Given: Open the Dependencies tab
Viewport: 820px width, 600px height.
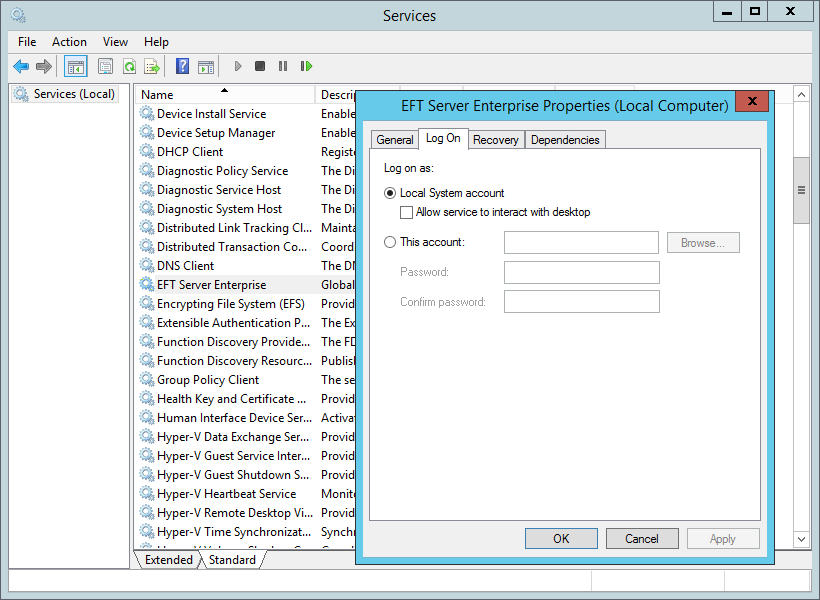Looking at the screenshot, I should pos(565,140).
